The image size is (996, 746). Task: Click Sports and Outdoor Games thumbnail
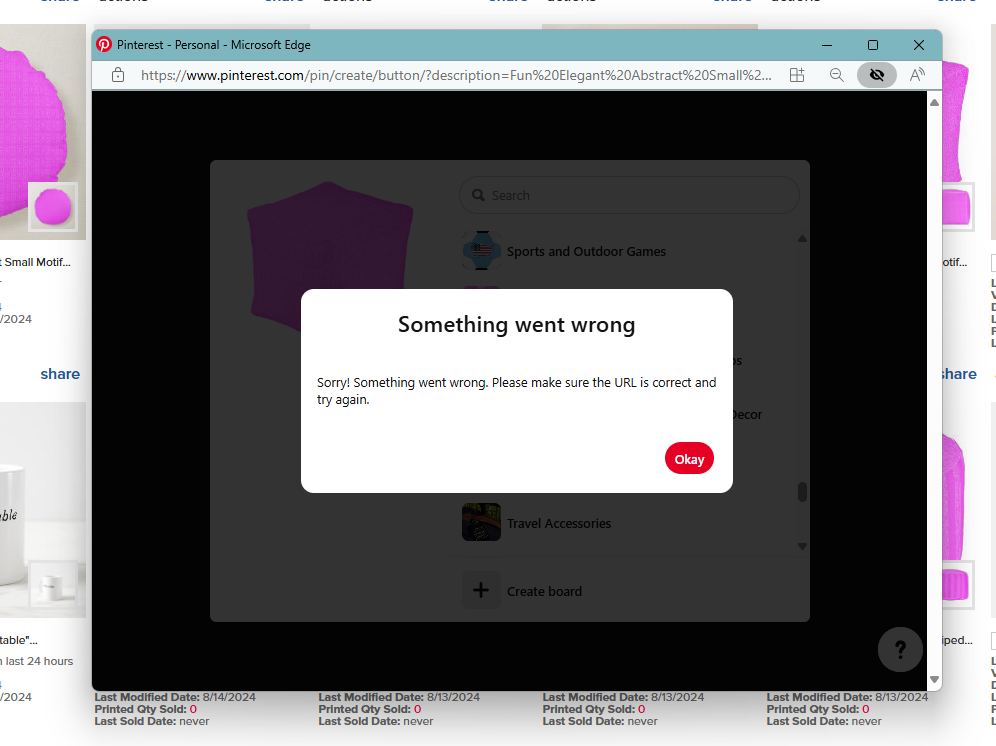(481, 250)
